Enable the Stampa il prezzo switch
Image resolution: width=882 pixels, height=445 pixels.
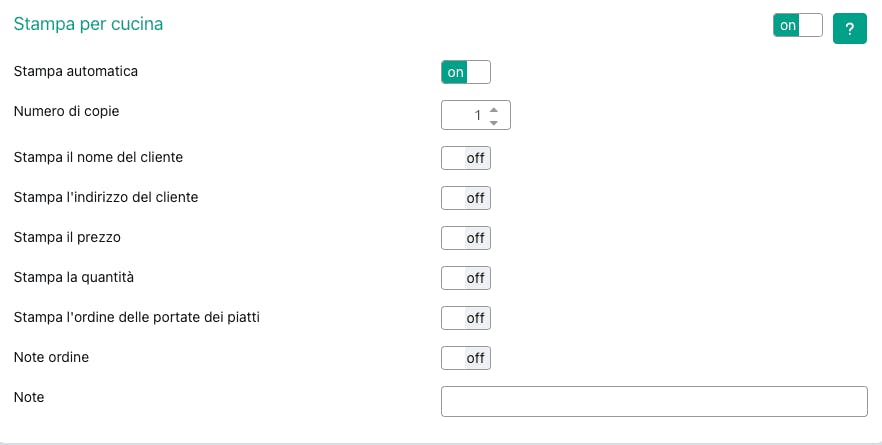(466, 238)
